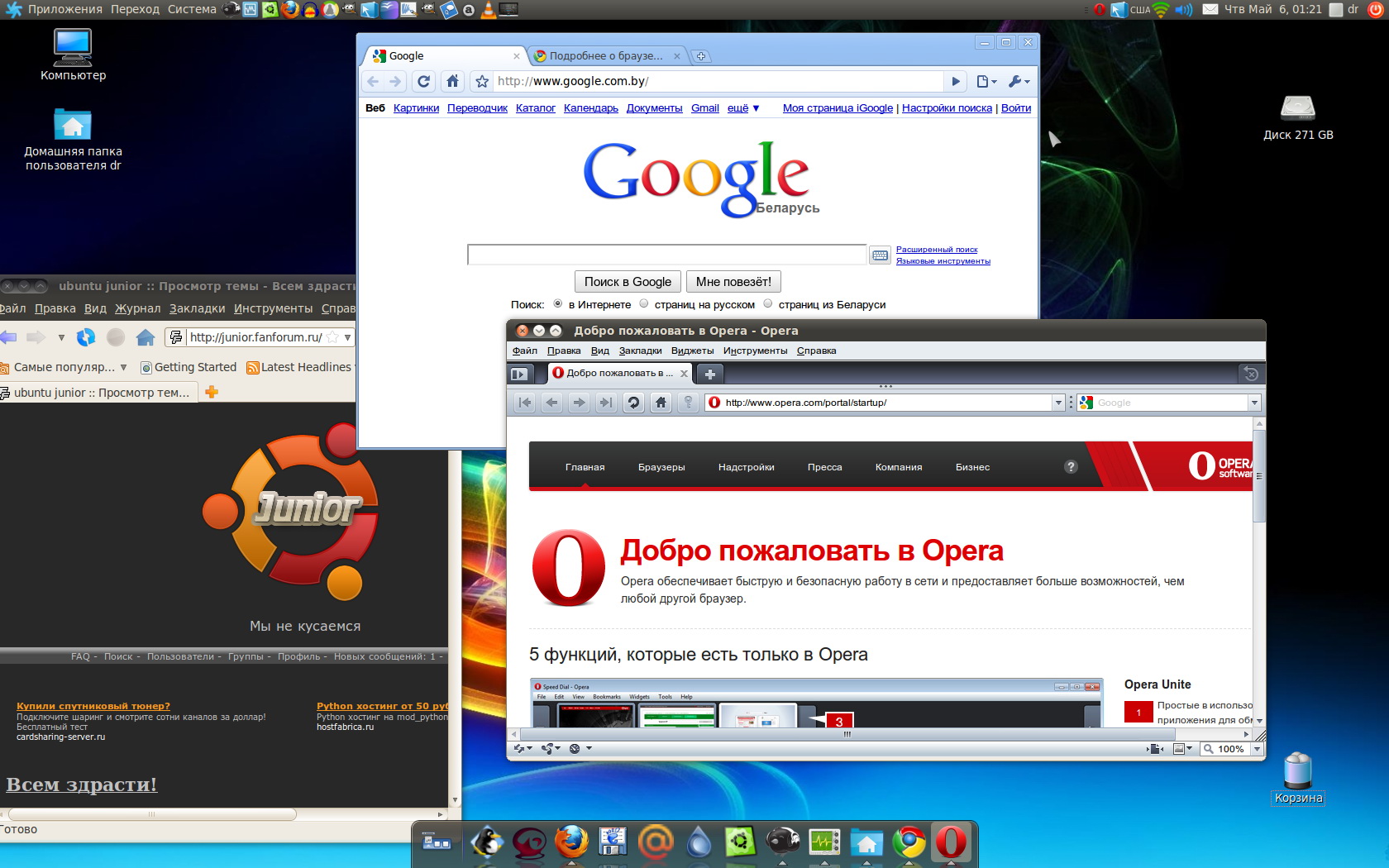Expand Opera's address bar history dropdown

(1058, 403)
